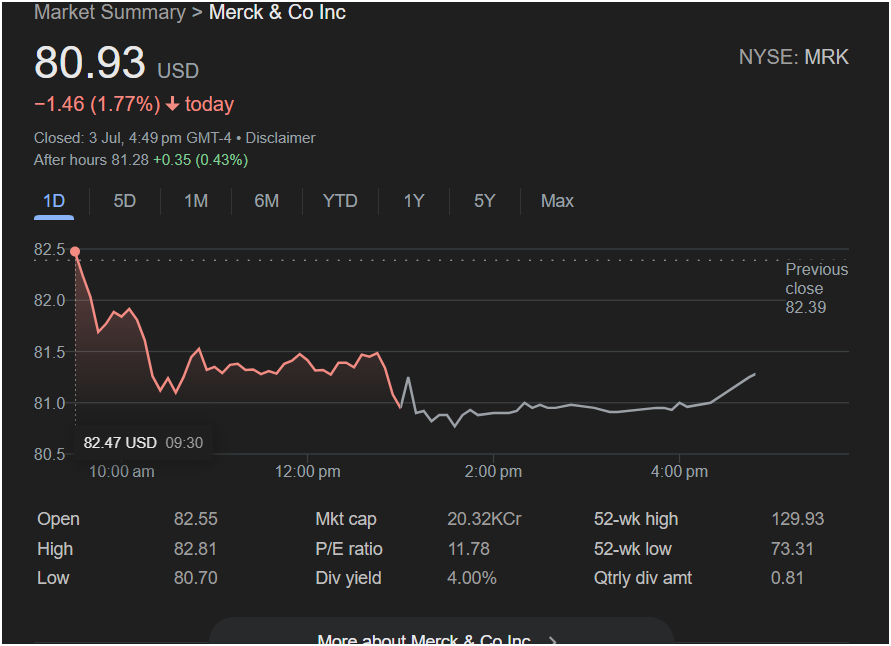Screen dimensions: 891x646
Task: Click the 80.93 price value
Action: pyautogui.click(x=90, y=62)
